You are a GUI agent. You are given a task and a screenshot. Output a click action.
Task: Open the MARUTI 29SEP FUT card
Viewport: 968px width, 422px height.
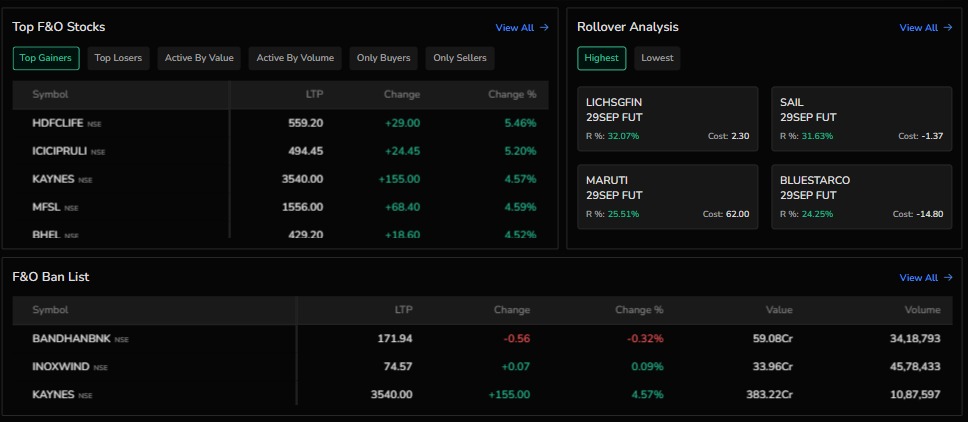[667, 197]
